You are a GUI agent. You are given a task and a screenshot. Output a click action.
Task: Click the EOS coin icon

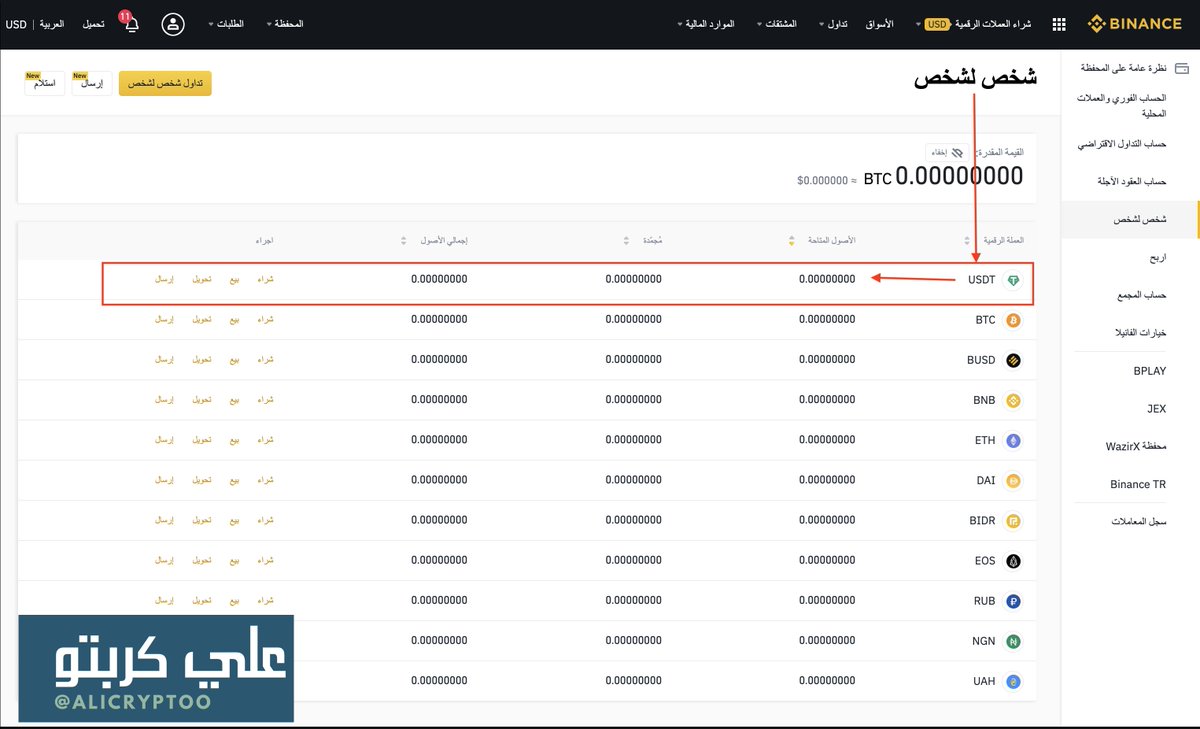click(1013, 560)
